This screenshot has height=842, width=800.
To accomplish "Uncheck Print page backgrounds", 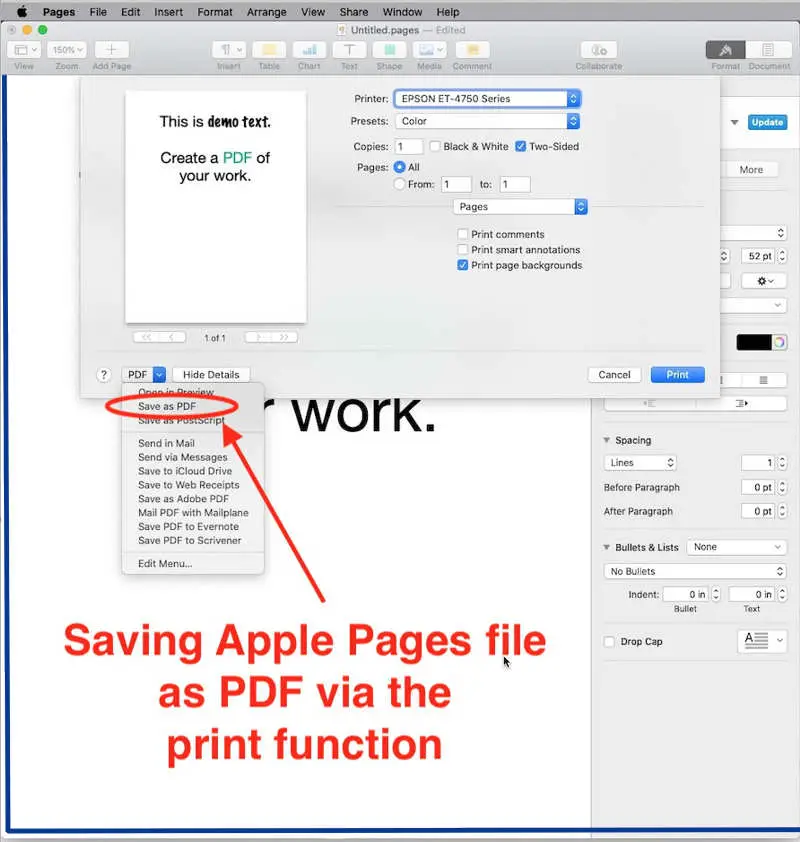I will [462, 265].
